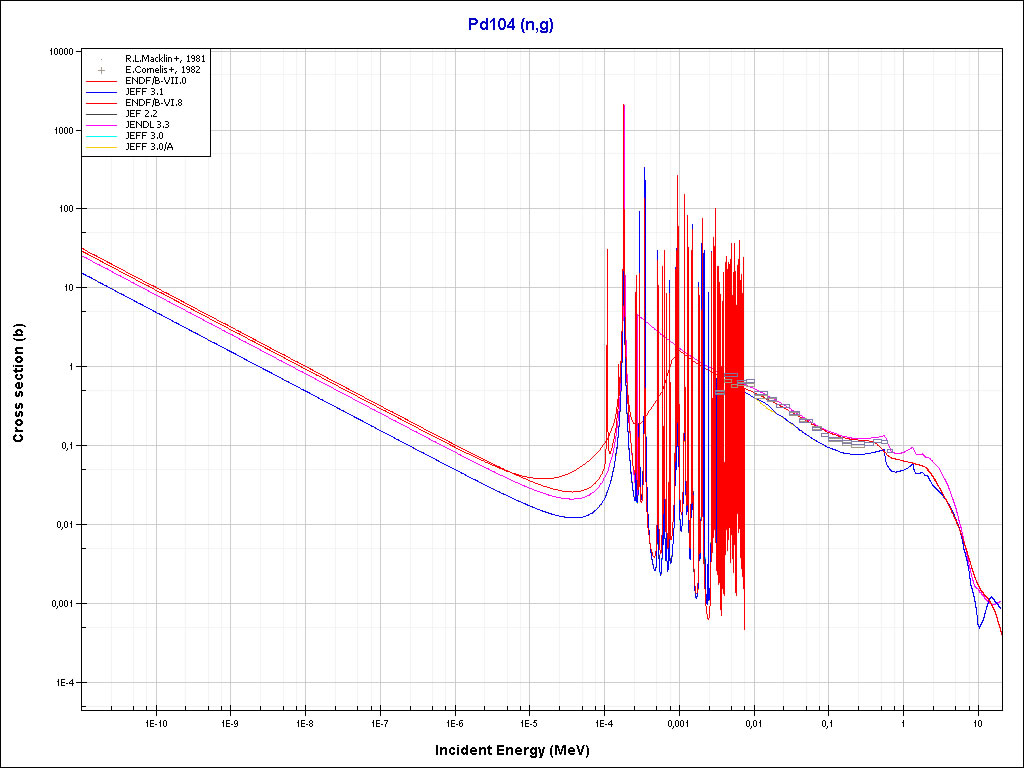Click the blue JEFF 3.1 line sample
1024x768 pixels.
pos(102,92)
